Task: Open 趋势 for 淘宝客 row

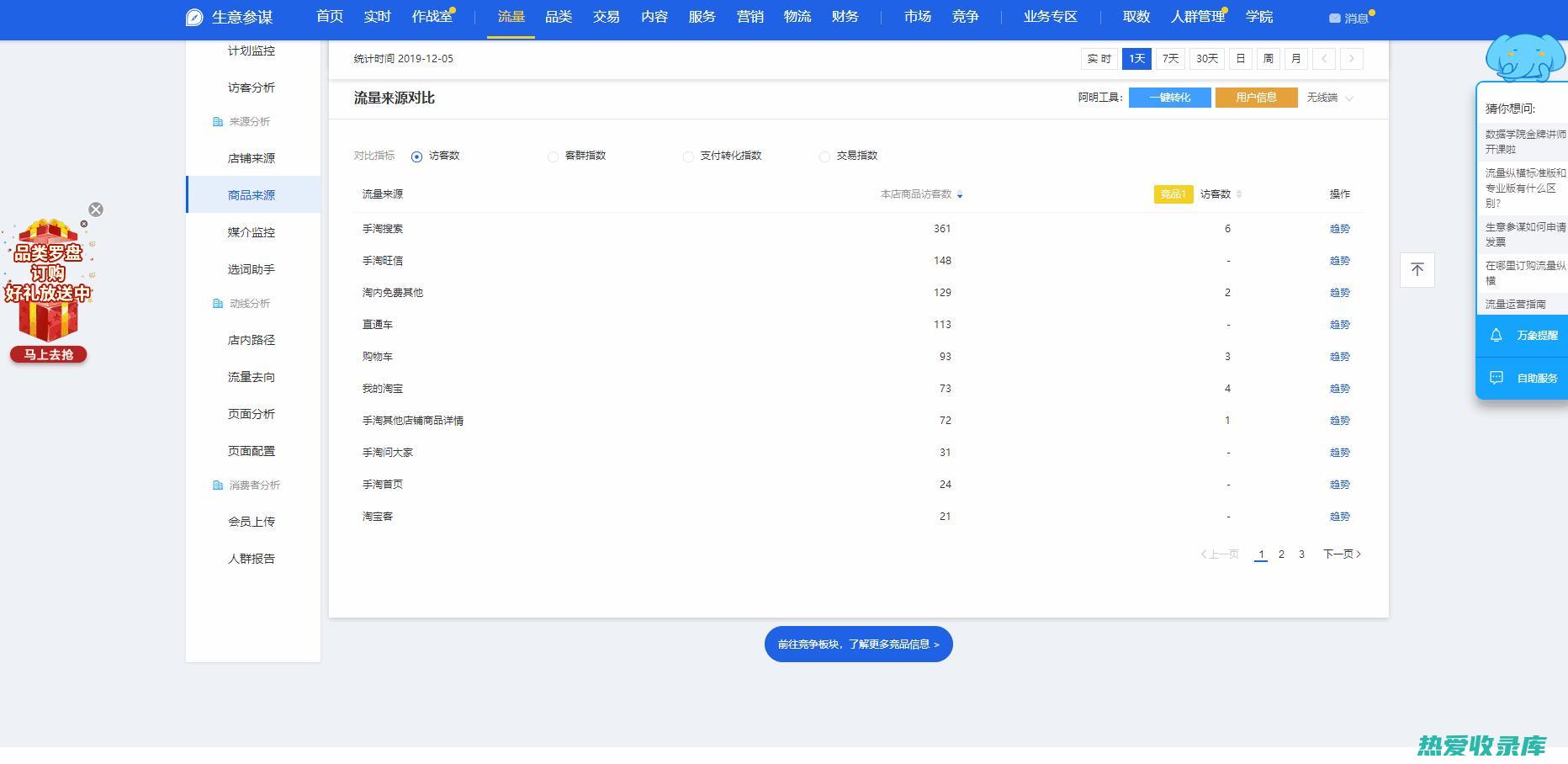Action: tap(1339, 517)
